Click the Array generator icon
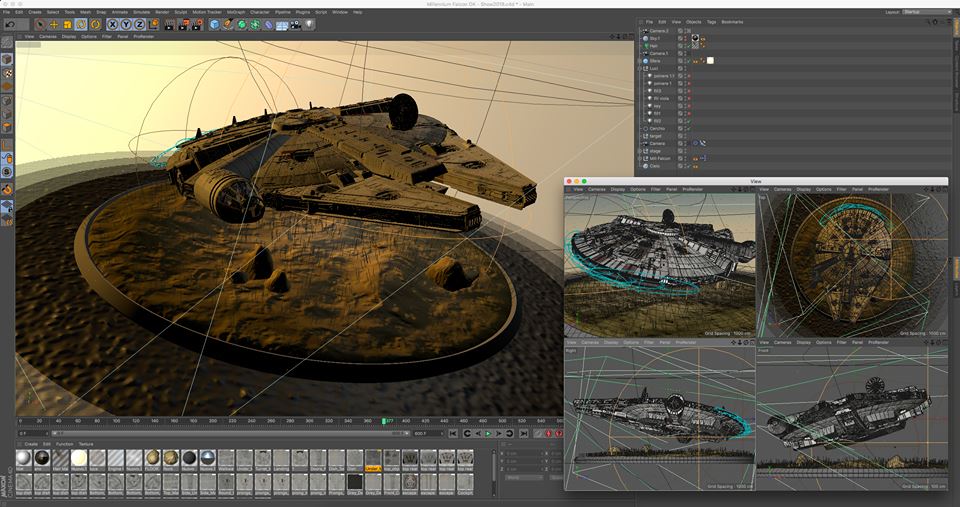960x507 pixels. pos(255,24)
